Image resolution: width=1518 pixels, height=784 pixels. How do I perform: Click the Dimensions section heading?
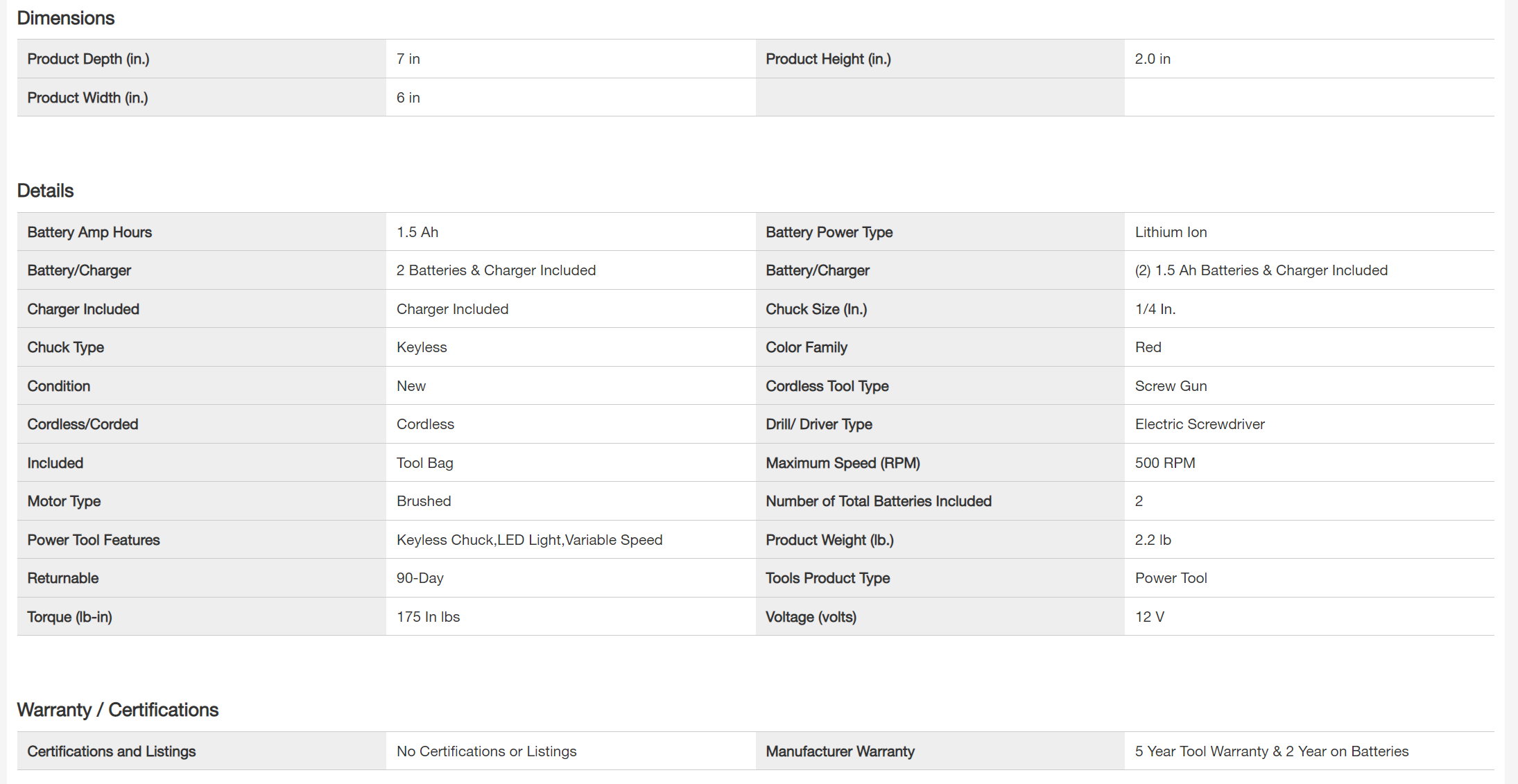pos(66,18)
